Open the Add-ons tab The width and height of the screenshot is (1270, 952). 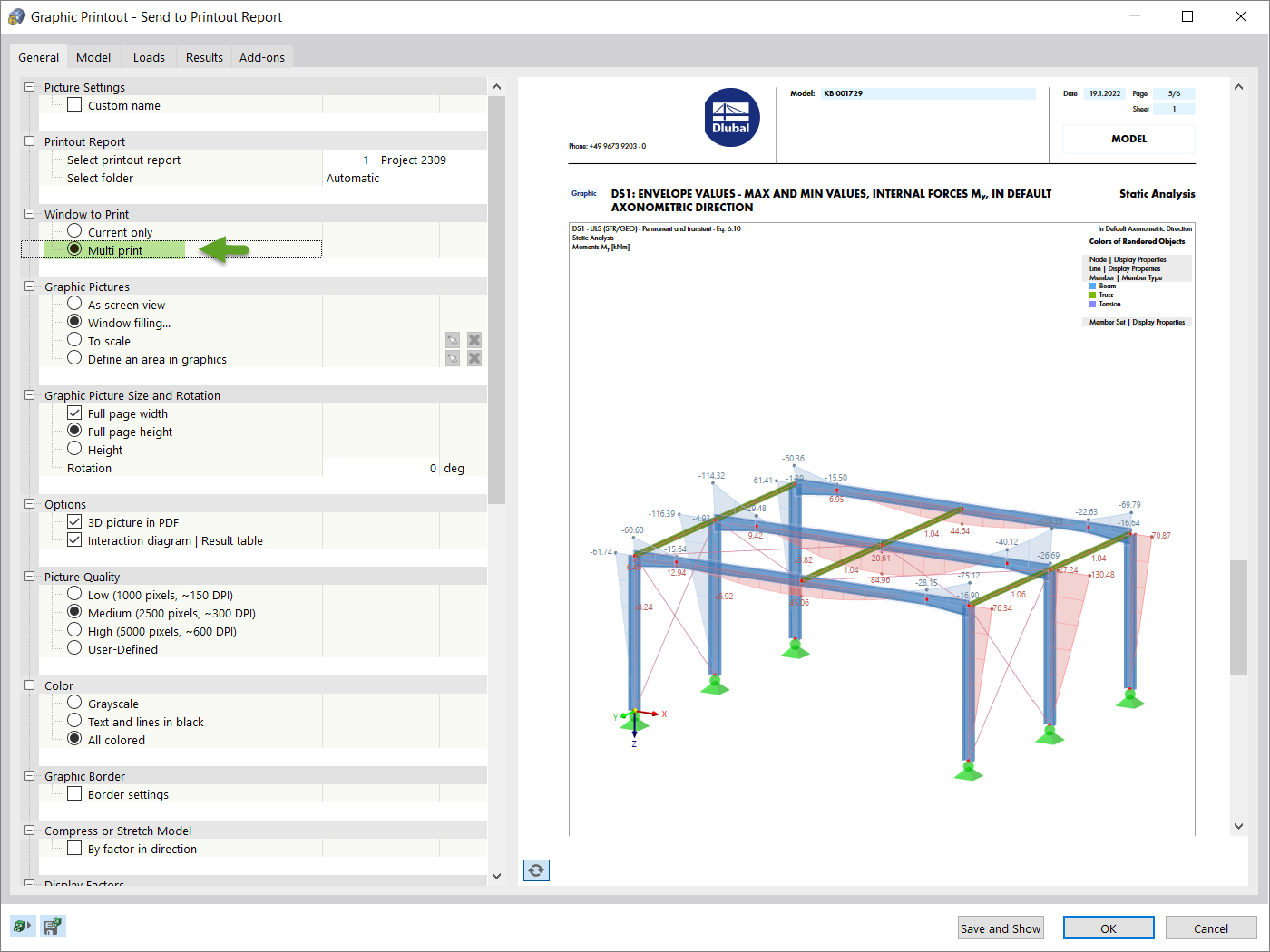pos(262,57)
